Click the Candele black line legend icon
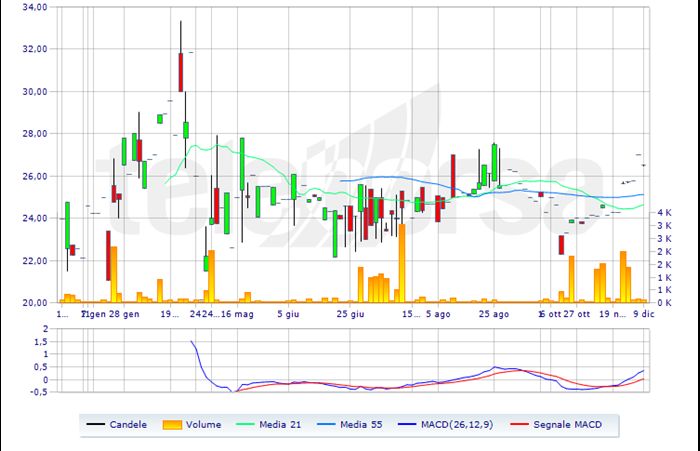Viewport: 700px width, 451px height. point(98,425)
